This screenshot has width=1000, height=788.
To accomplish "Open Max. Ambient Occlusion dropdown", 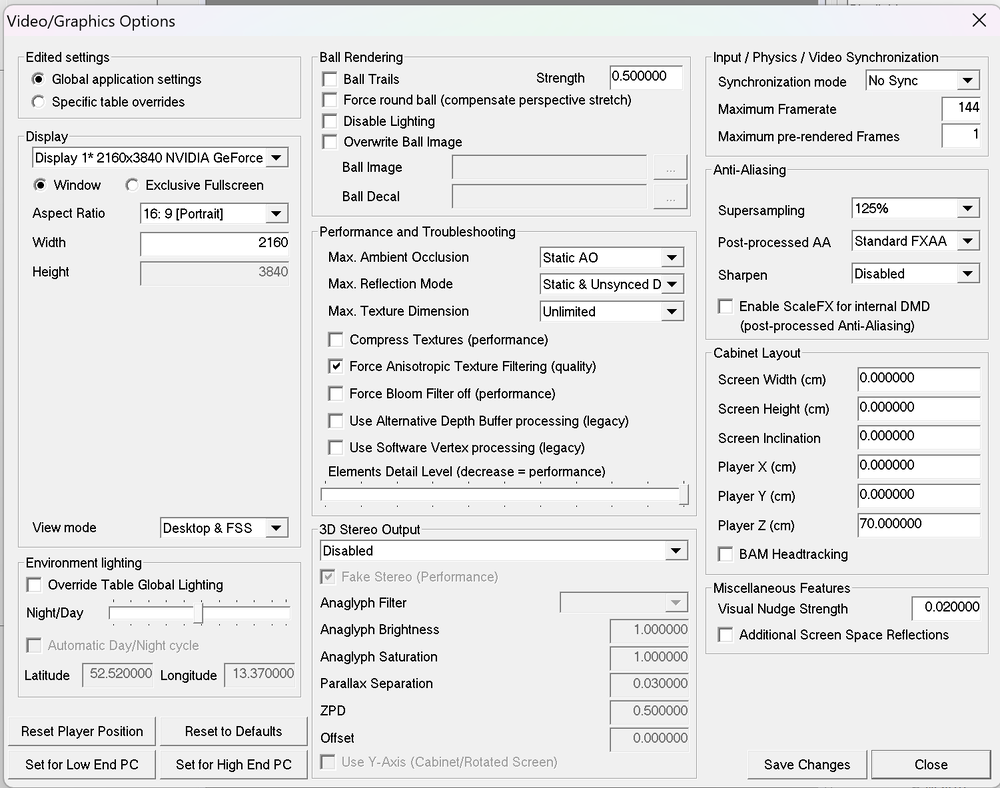I will click(x=612, y=258).
